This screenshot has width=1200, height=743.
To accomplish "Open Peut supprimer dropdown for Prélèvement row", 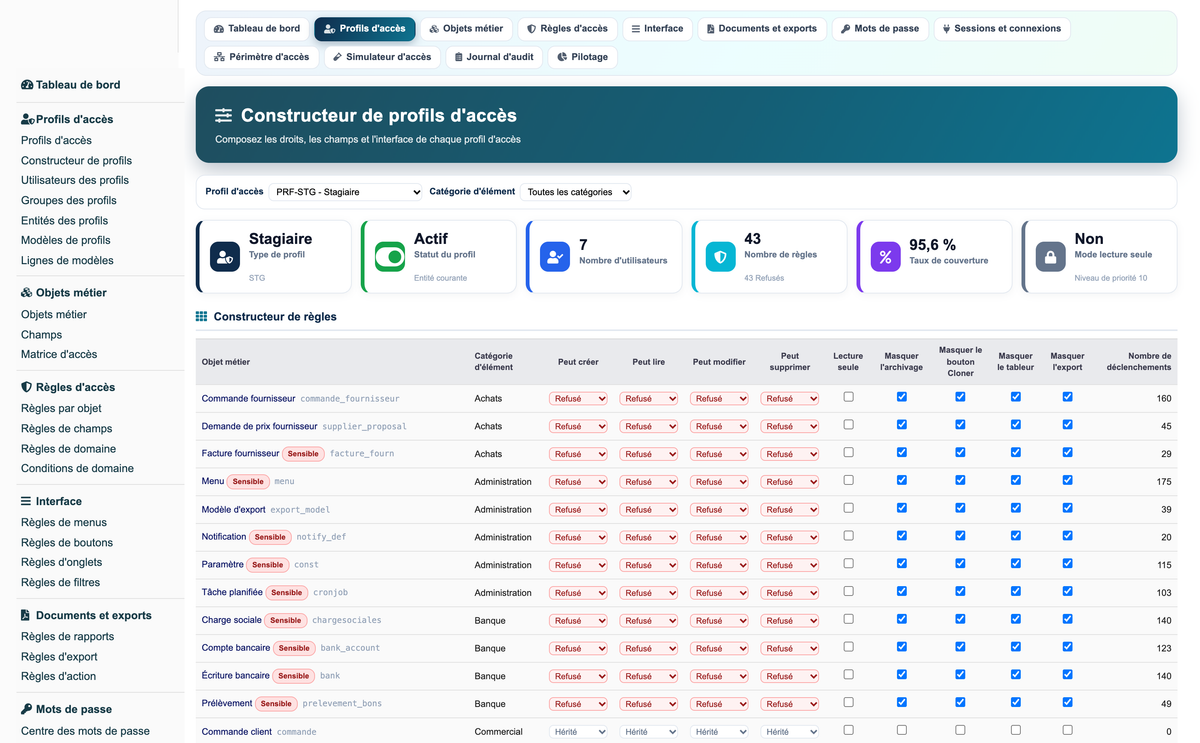I will (x=790, y=704).
